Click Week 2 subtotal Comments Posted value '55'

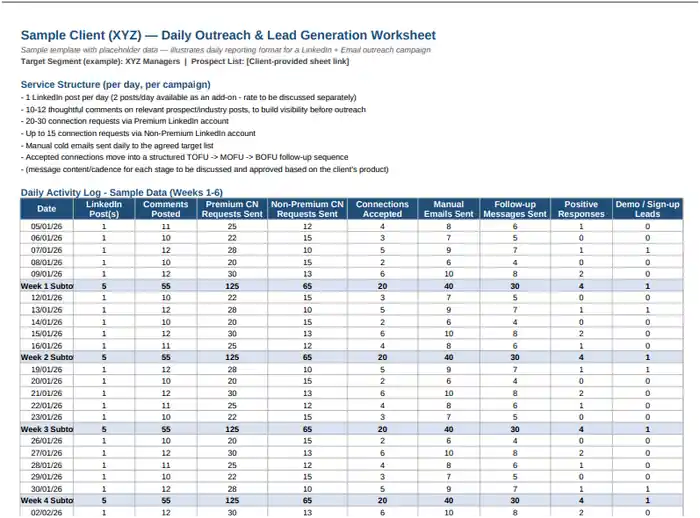point(166,357)
